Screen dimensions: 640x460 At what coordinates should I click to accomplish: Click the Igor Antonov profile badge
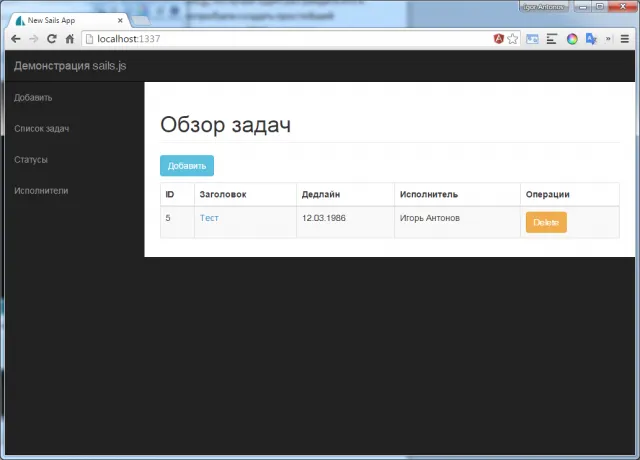click(x=544, y=7)
